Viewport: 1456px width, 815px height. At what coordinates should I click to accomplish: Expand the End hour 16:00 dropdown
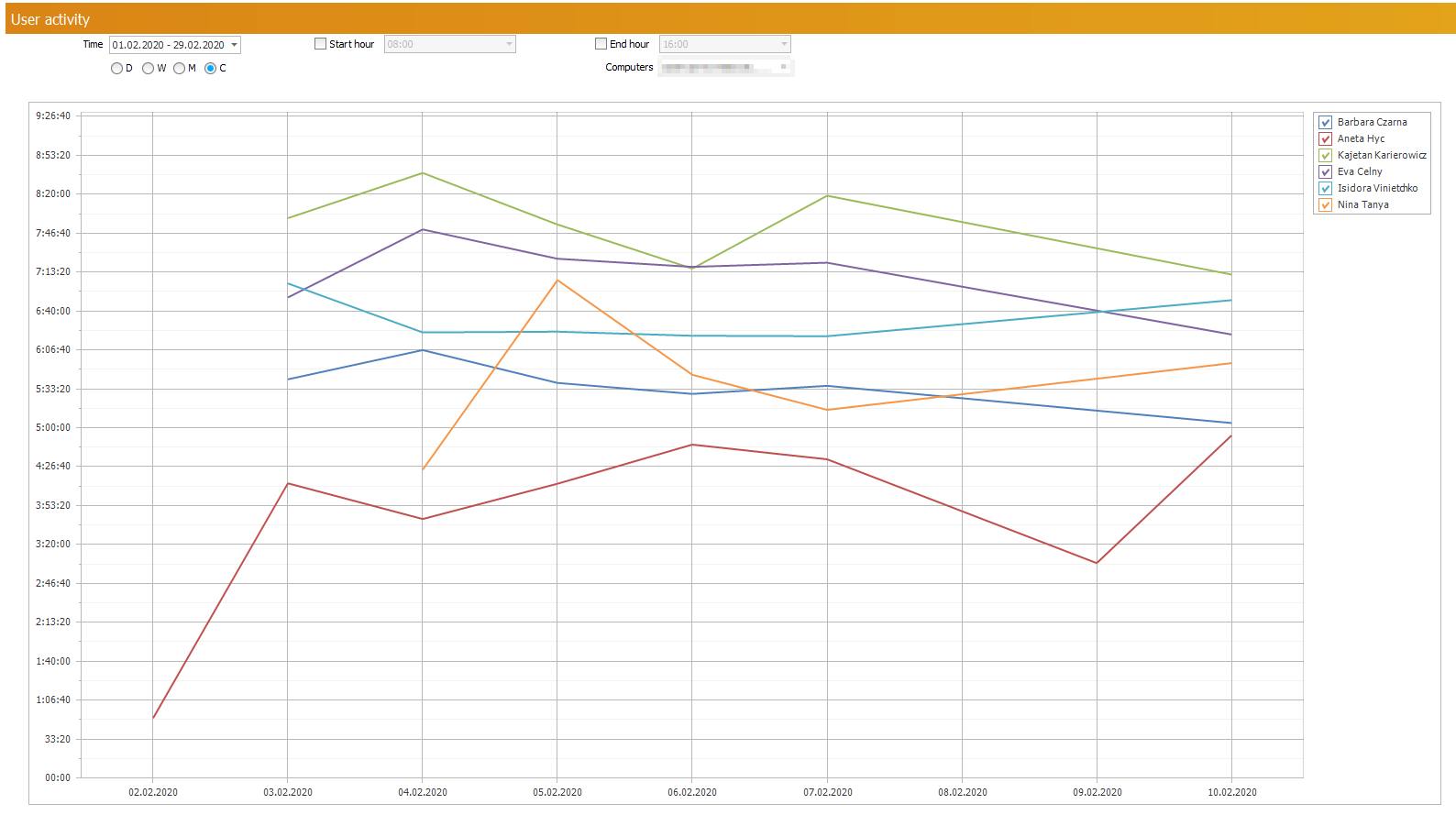click(783, 44)
